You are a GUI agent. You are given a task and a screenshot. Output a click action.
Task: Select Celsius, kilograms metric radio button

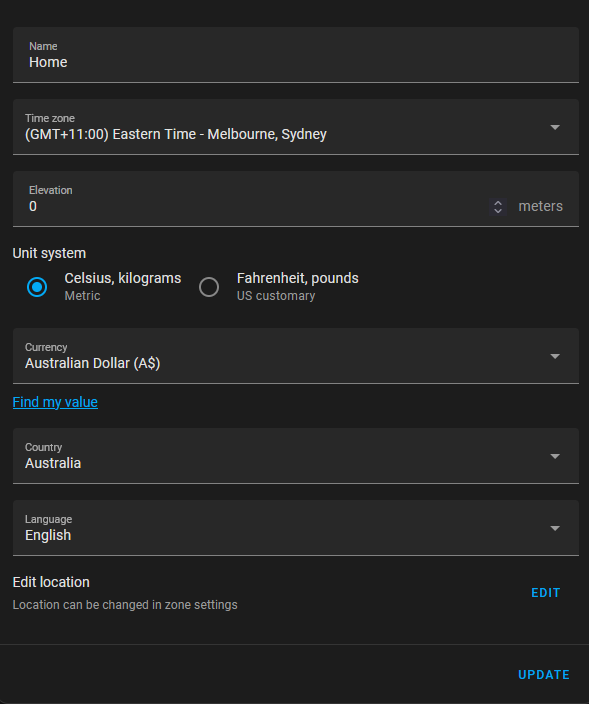37,287
